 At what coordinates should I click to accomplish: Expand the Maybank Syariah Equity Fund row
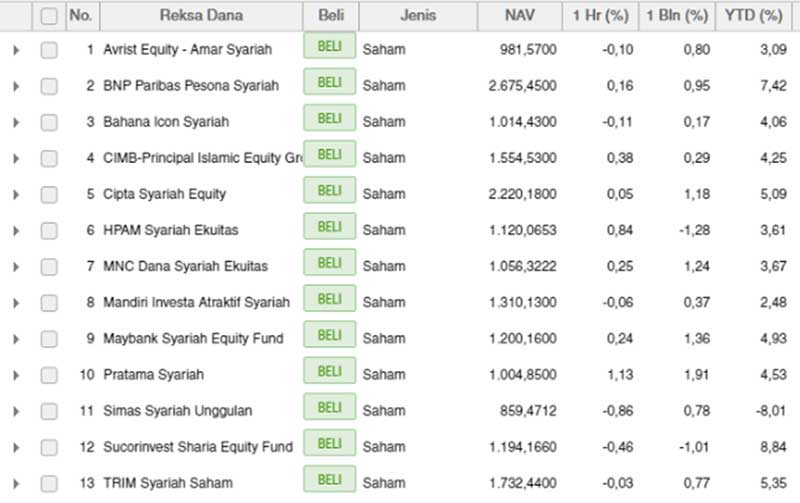[x=16, y=339]
